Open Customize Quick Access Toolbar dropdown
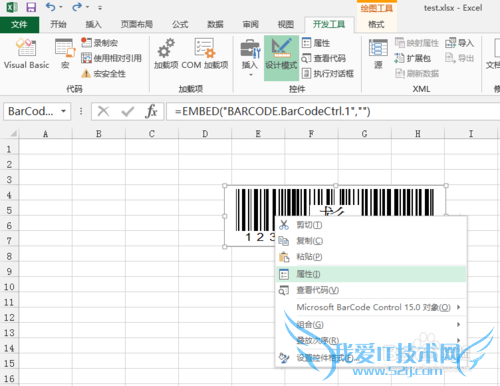Screen dimensions: 500x386 tap(100, 7)
